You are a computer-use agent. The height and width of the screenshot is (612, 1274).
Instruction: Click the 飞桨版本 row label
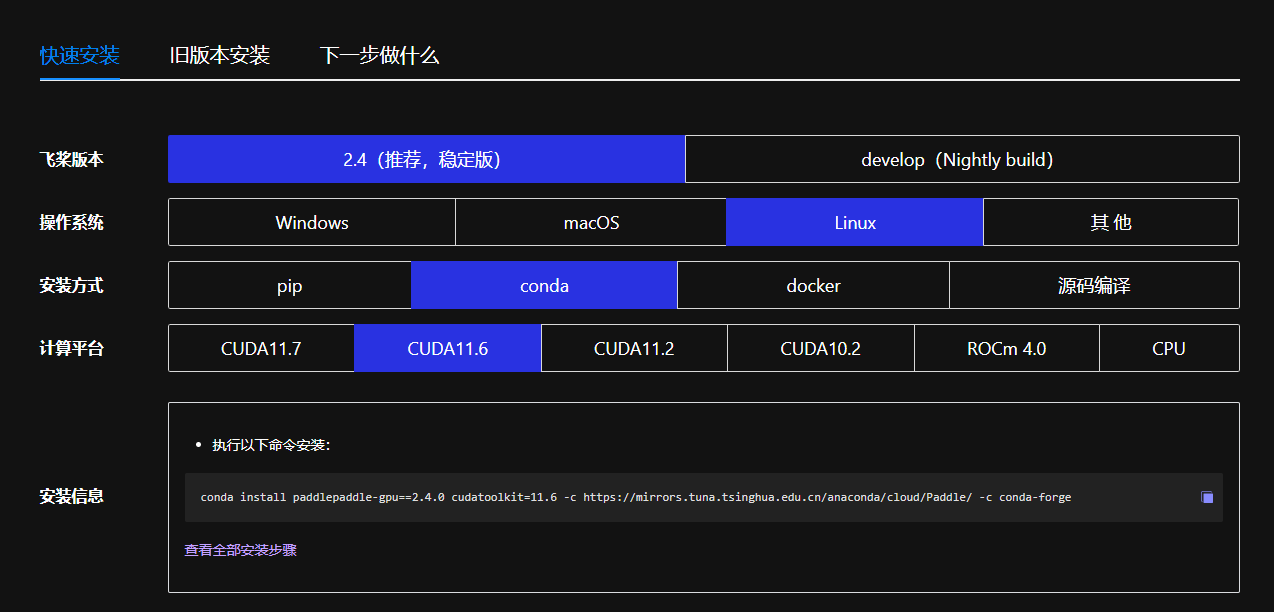click(x=71, y=159)
